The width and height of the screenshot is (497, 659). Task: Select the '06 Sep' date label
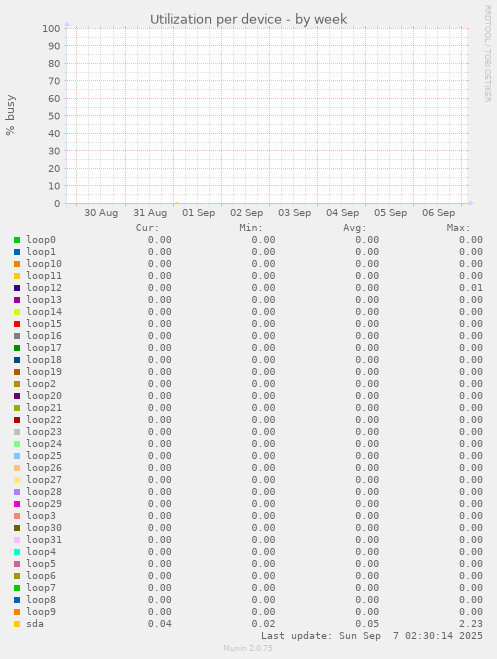tap(439, 213)
